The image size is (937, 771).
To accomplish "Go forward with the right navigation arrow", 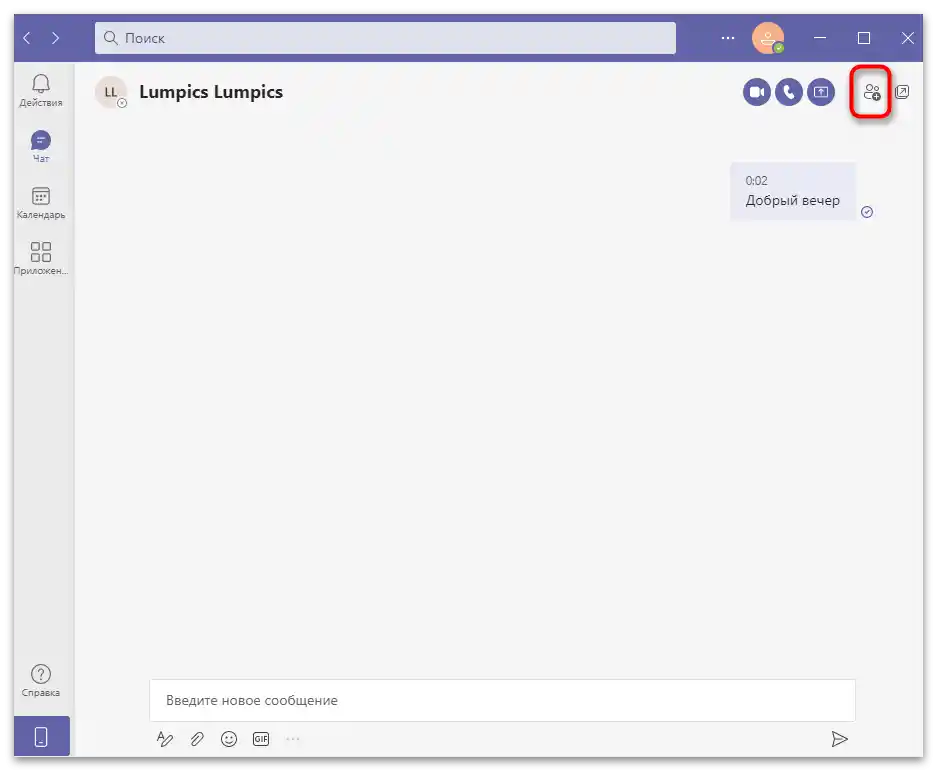I will [56, 38].
